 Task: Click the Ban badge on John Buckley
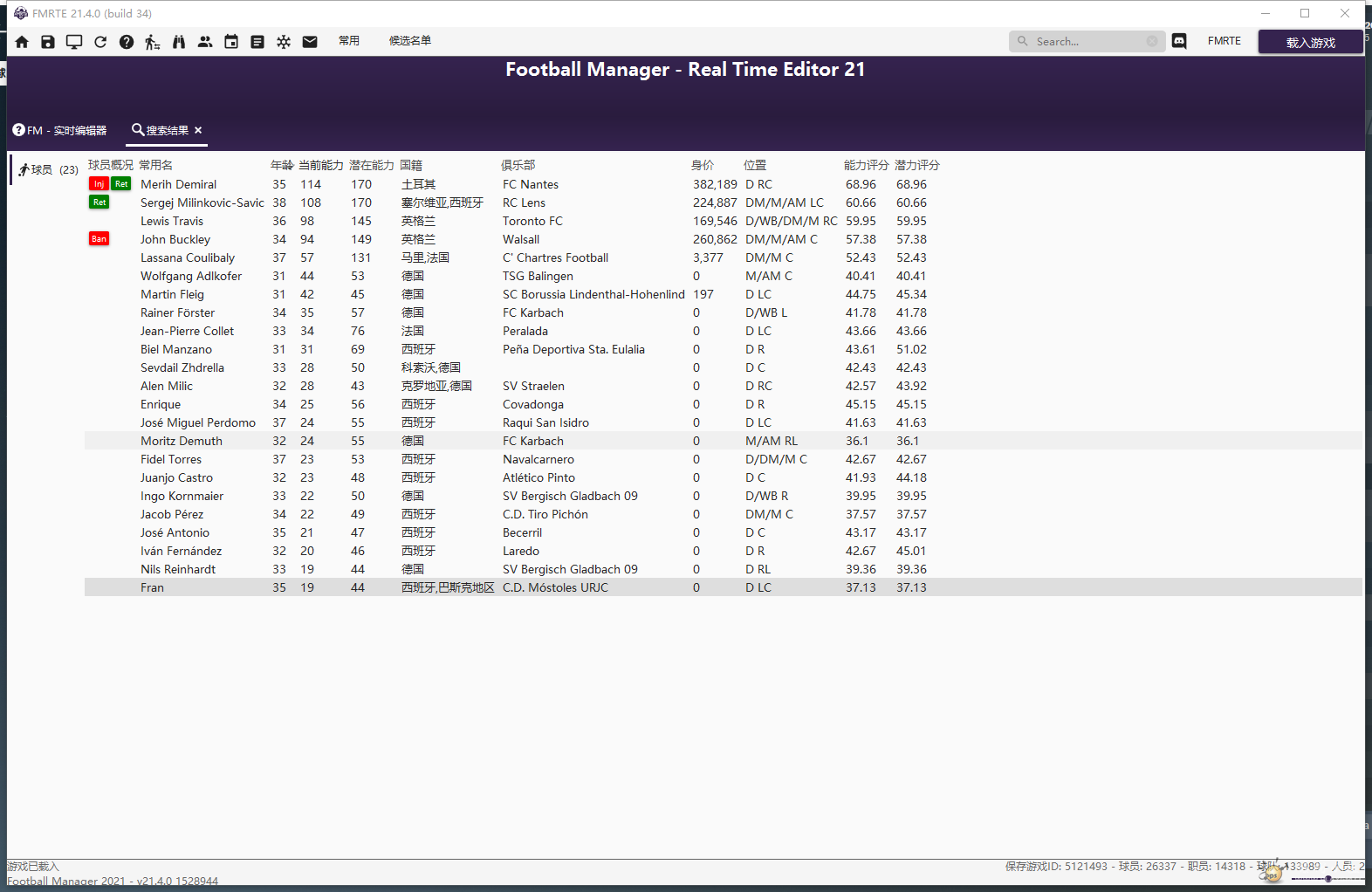click(99, 239)
